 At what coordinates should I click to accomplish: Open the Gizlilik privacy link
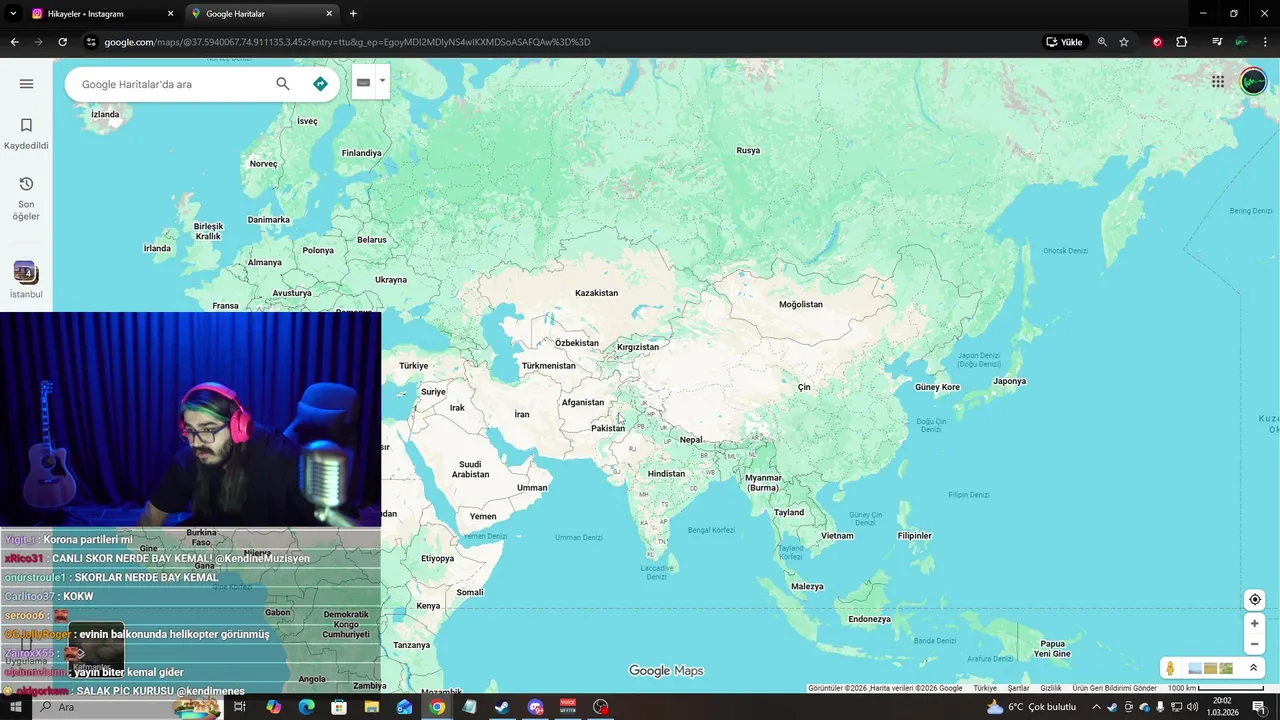pos(1050,688)
